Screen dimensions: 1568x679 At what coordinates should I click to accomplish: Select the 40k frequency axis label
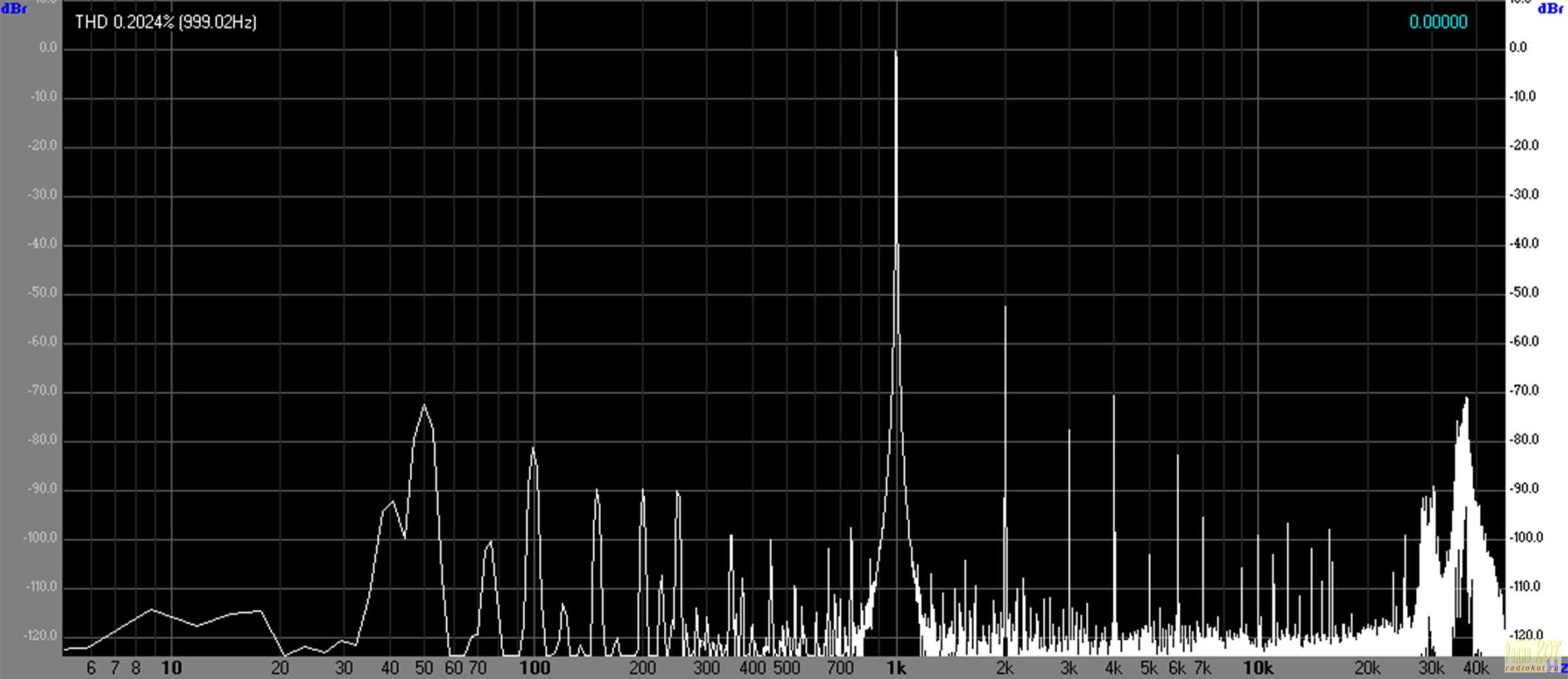point(1476,668)
